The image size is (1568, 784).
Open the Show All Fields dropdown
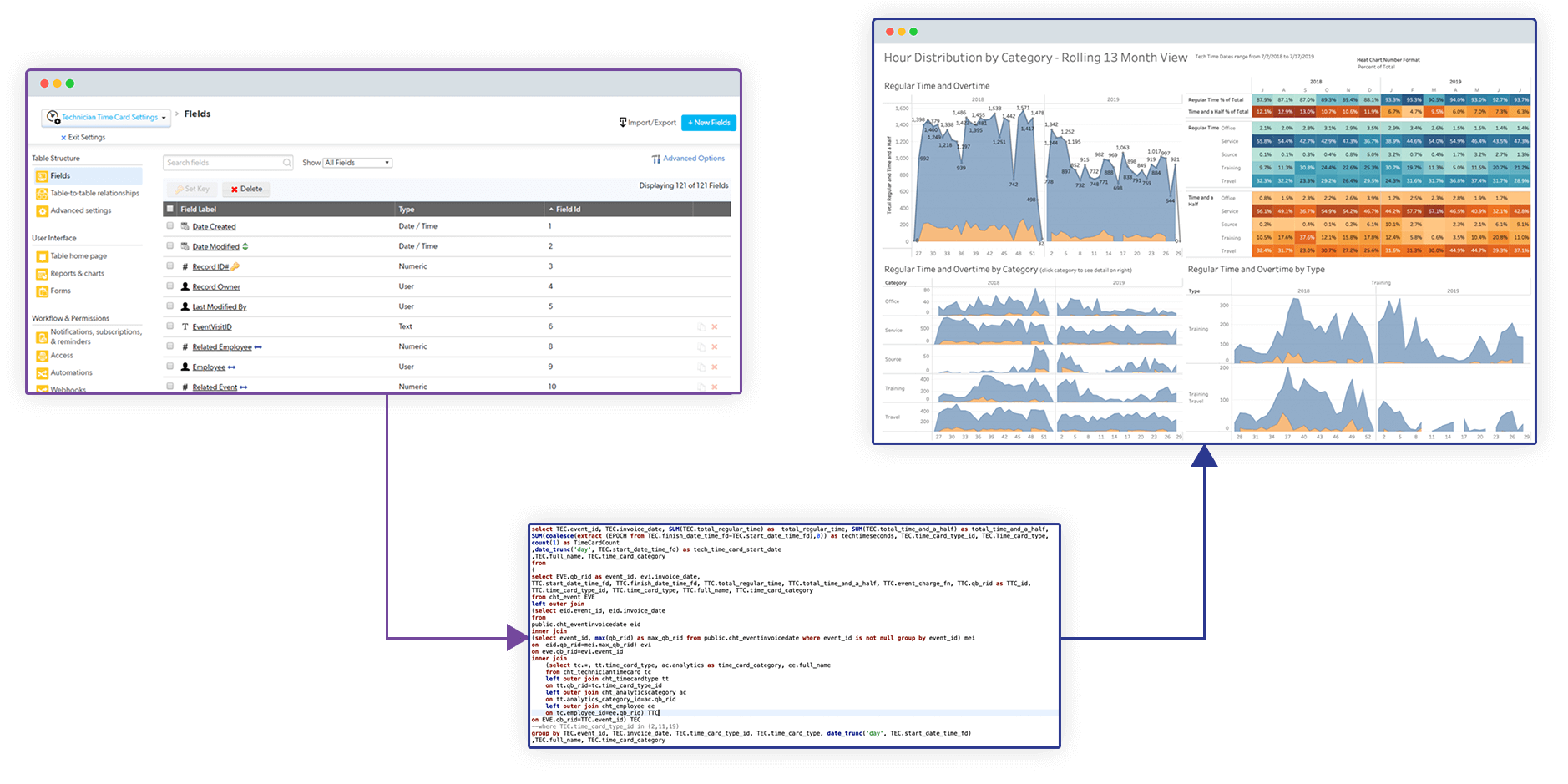point(357,163)
